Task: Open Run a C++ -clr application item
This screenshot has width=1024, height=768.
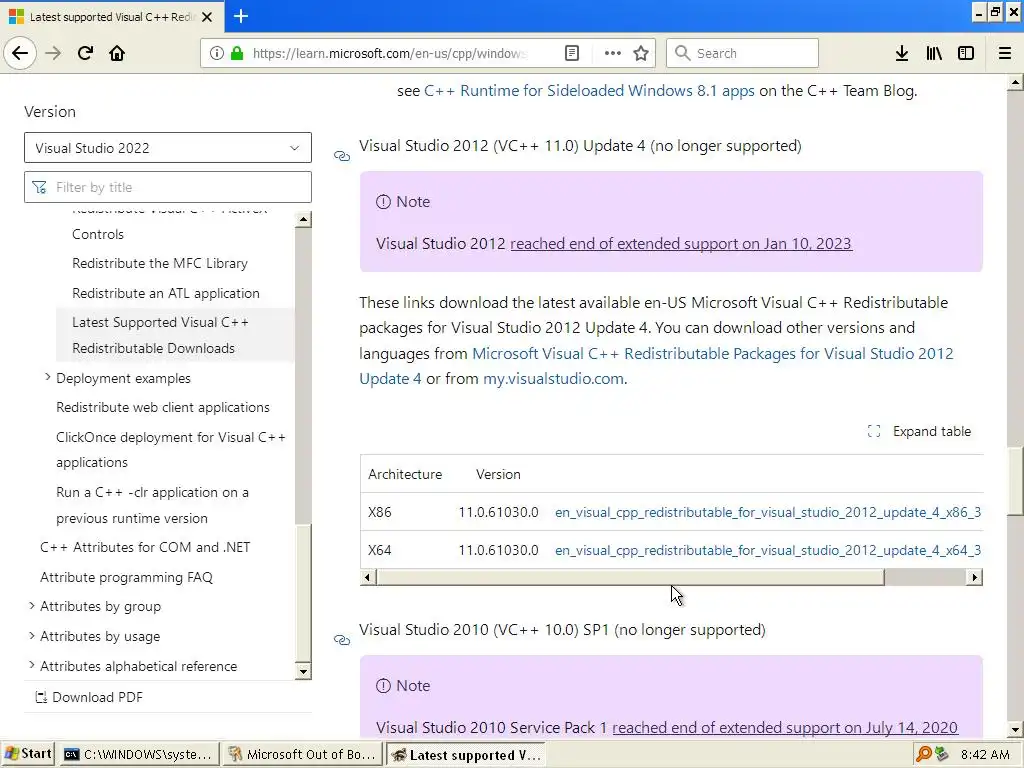Action: click(152, 505)
